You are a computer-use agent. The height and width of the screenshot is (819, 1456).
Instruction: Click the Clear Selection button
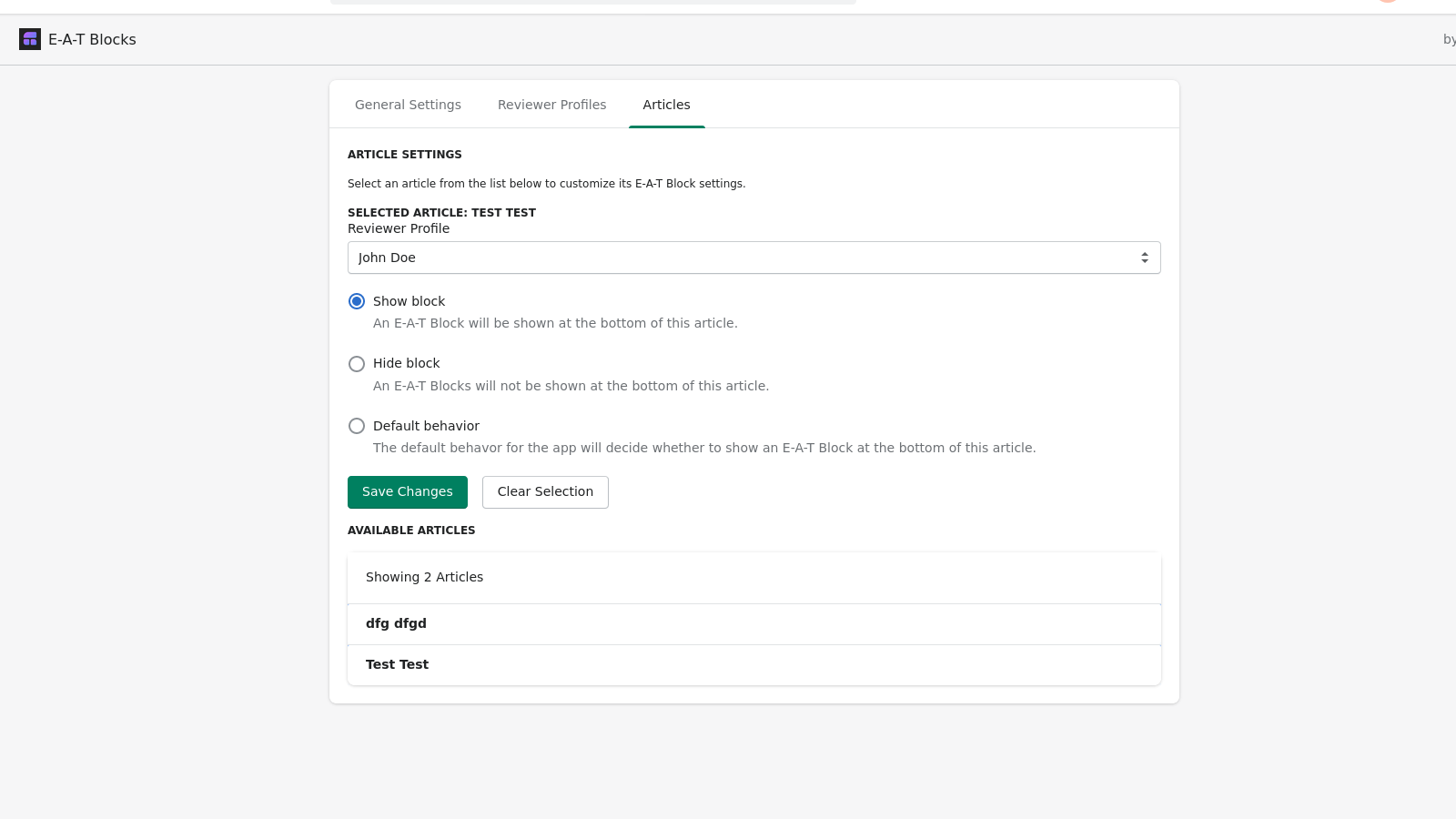(x=545, y=492)
